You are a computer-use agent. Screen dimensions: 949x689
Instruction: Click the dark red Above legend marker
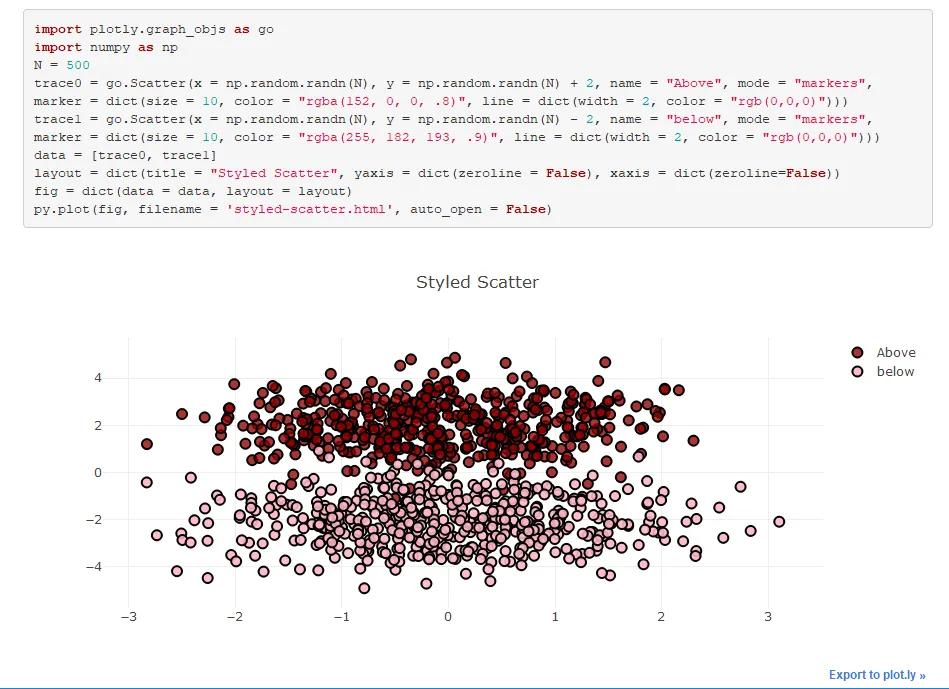[857, 352]
